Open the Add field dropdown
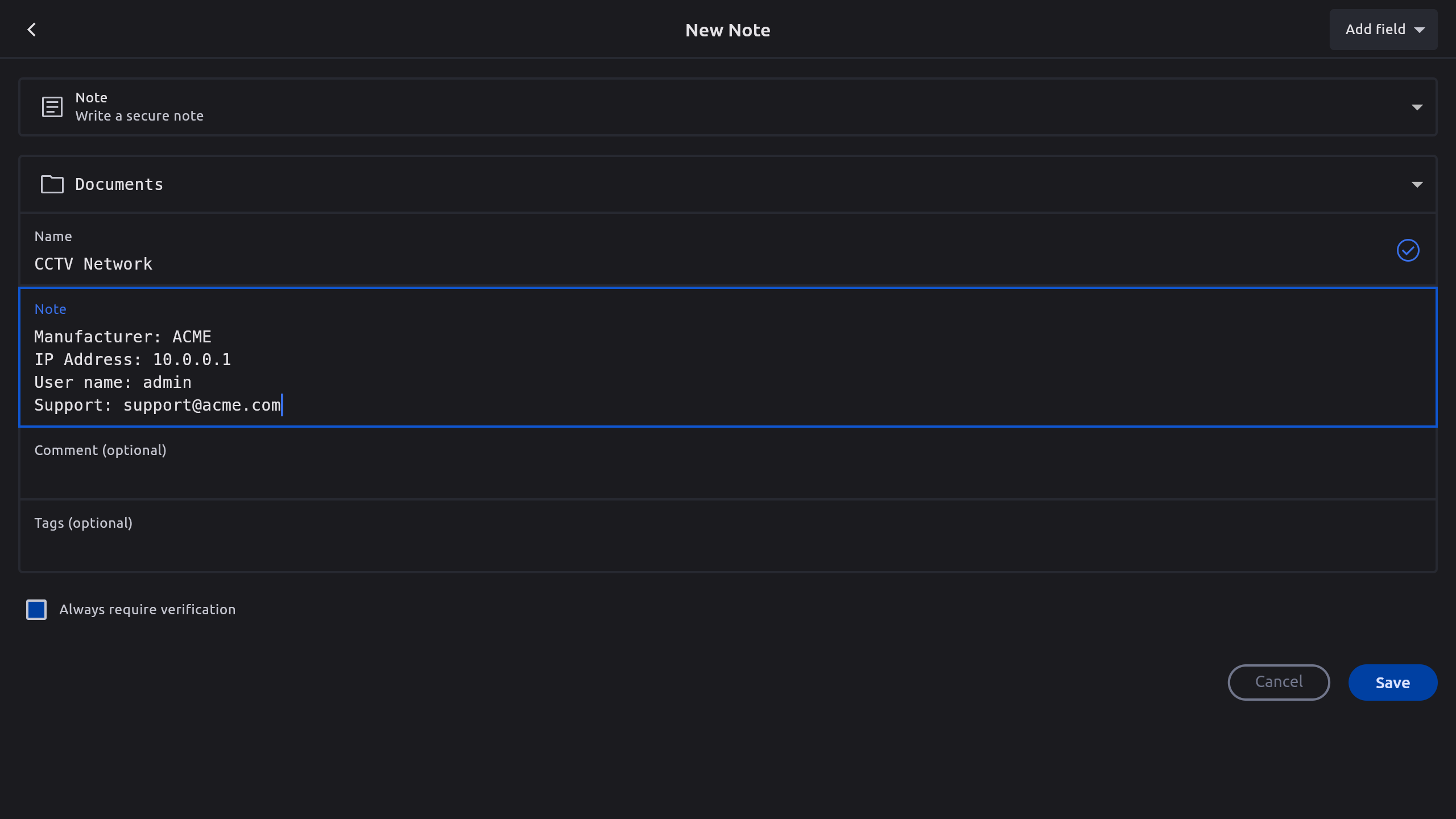The height and width of the screenshot is (819, 1456). (1383, 30)
